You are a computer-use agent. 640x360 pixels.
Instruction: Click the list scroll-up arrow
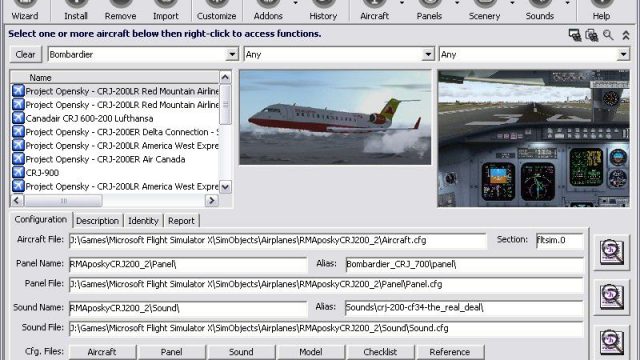pyautogui.click(x=225, y=77)
